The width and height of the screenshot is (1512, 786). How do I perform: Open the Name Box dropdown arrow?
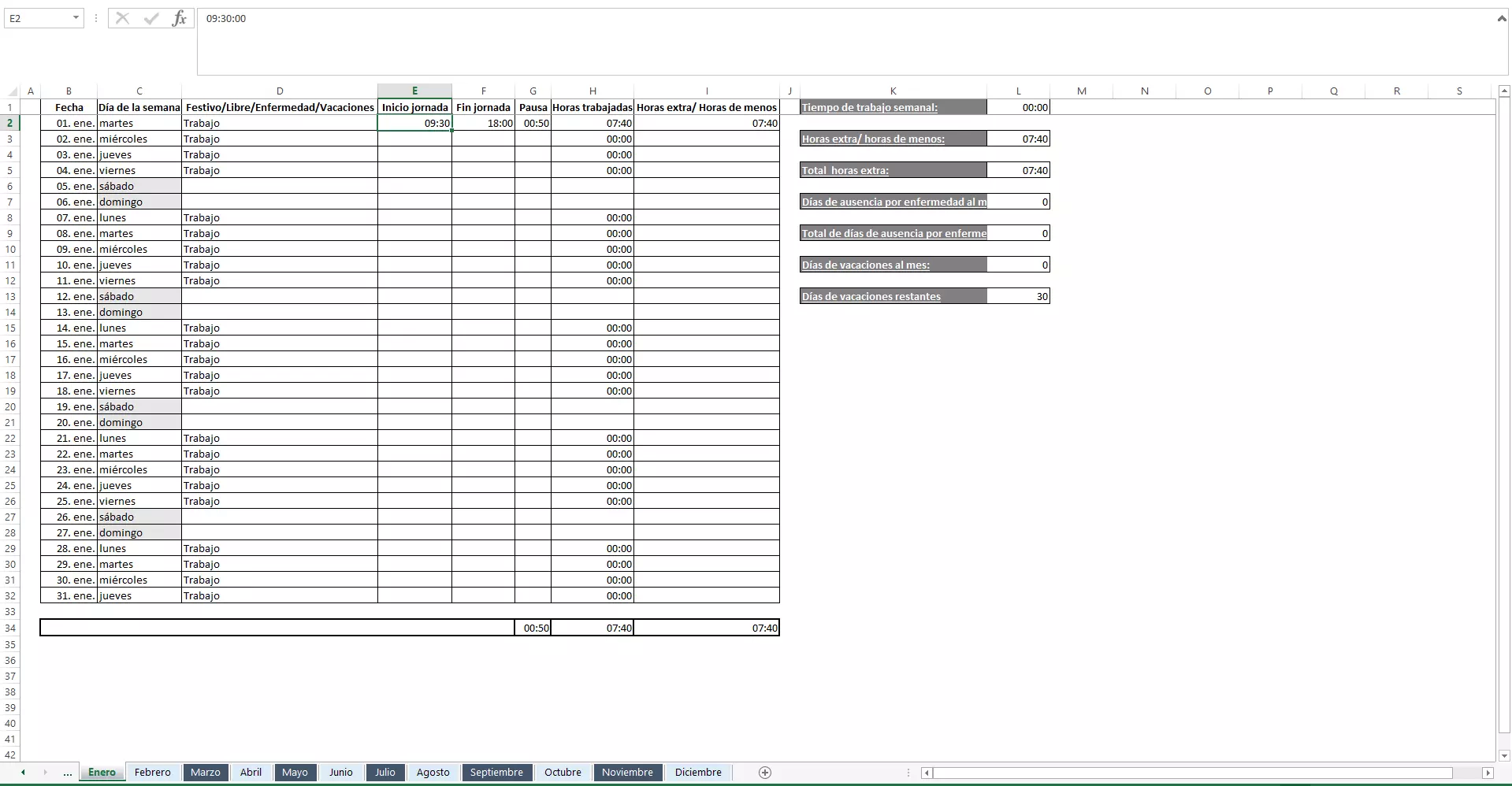[x=76, y=17]
